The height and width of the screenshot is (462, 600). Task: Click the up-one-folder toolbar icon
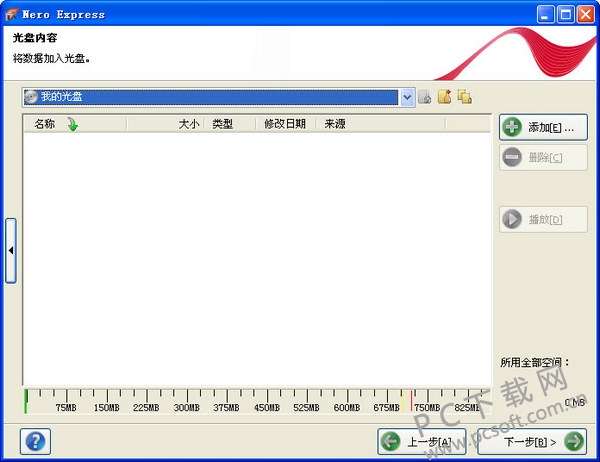(x=425, y=97)
